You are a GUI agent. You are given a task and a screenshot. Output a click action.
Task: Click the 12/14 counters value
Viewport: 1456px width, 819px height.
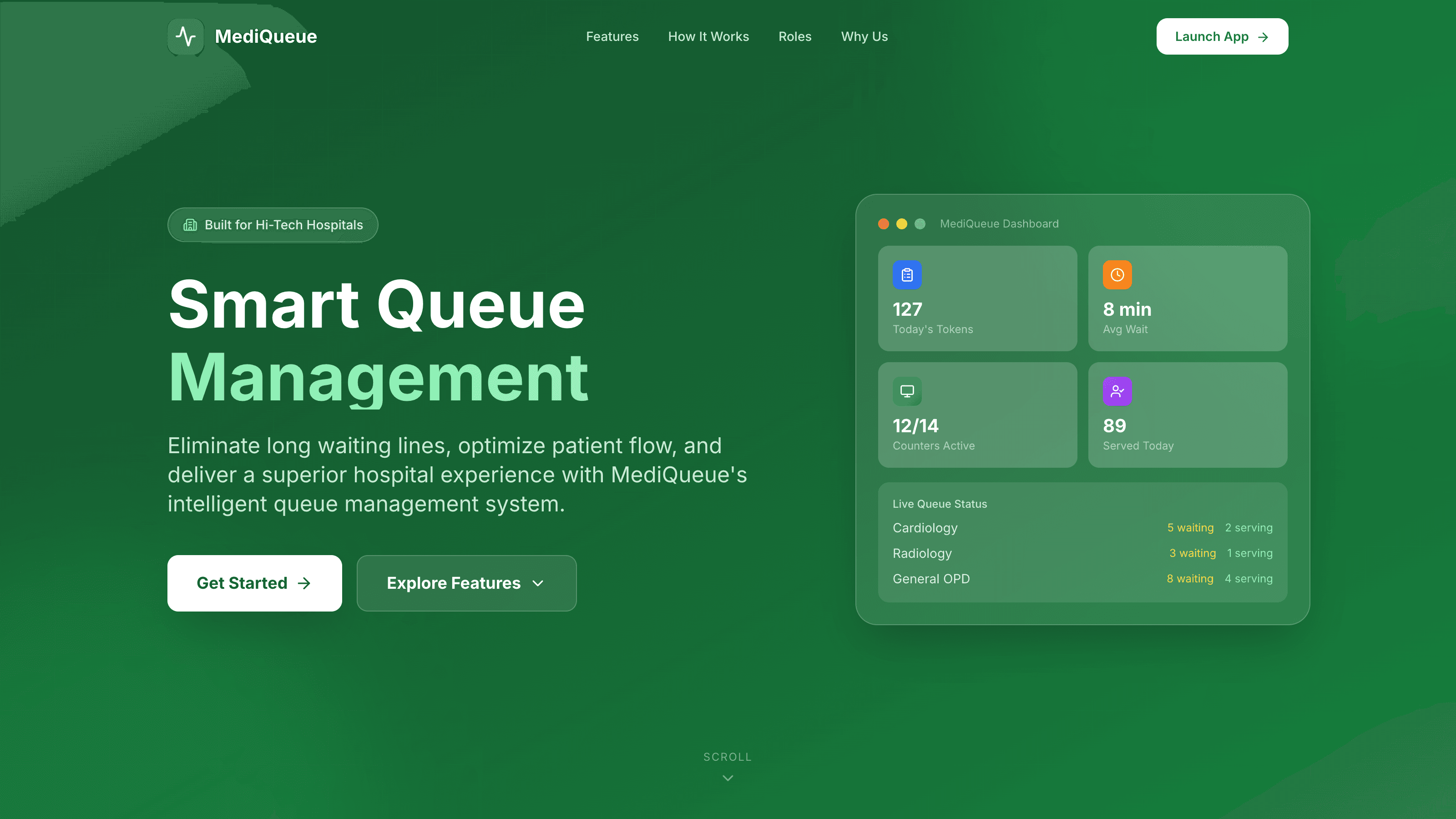click(x=915, y=425)
